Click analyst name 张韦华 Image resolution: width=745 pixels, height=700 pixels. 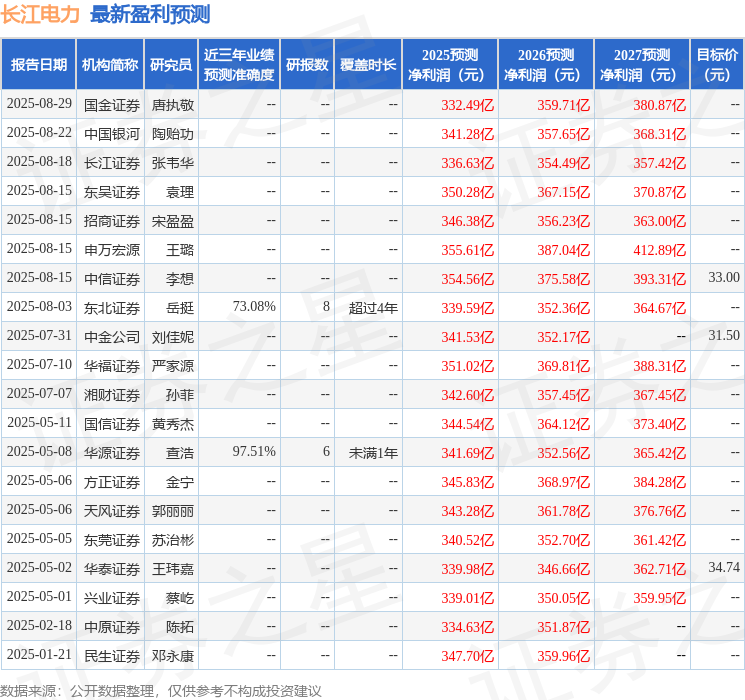[172, 163]
